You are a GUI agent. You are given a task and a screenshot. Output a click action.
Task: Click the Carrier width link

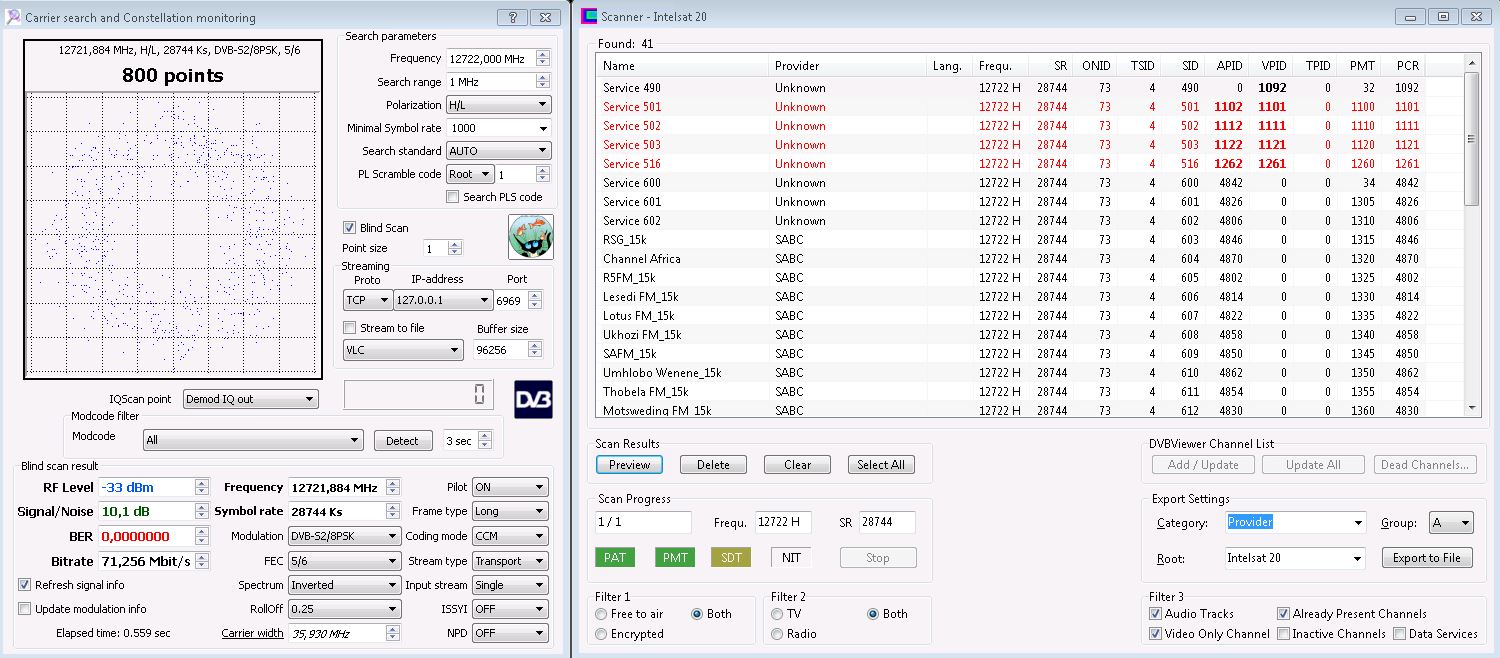click(x=252, y=633)
